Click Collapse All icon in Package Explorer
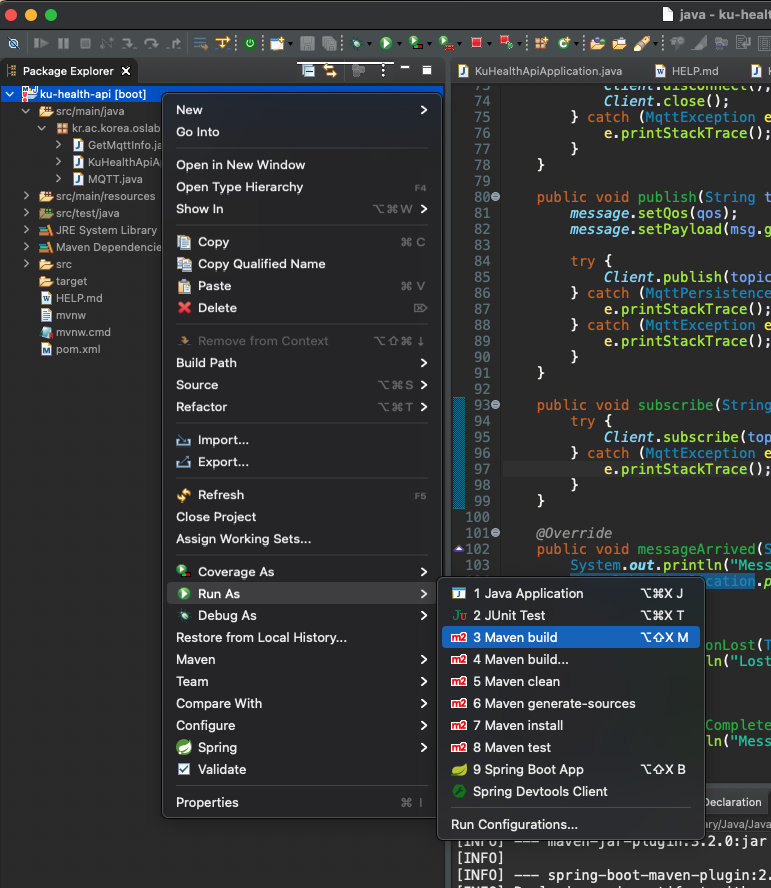The width and height of the screenshot is (771, 888). (308, 71)
